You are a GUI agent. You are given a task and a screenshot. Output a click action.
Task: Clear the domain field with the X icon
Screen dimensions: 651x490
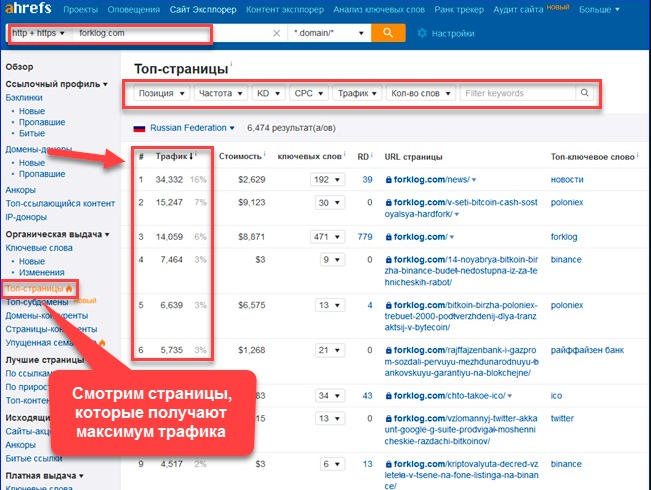pyautogui.click(x=277, y=33)
